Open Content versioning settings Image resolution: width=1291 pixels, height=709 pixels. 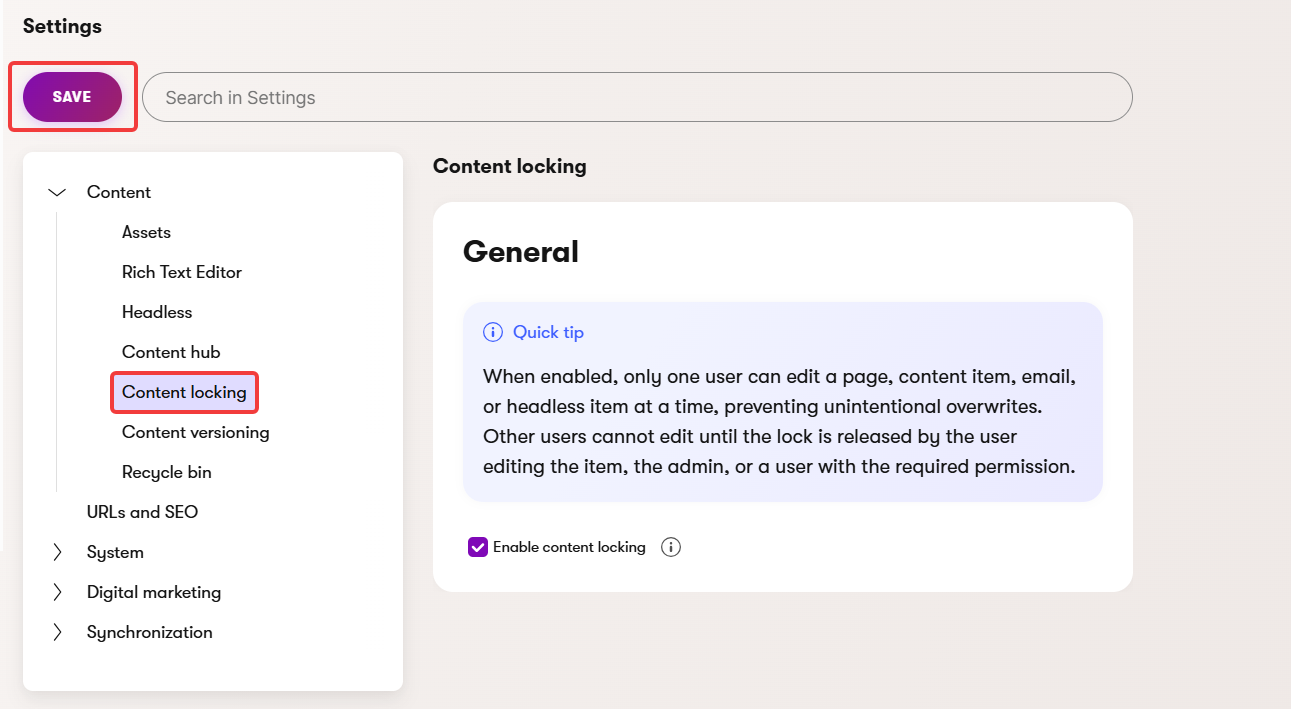click(x=196, y=432)
